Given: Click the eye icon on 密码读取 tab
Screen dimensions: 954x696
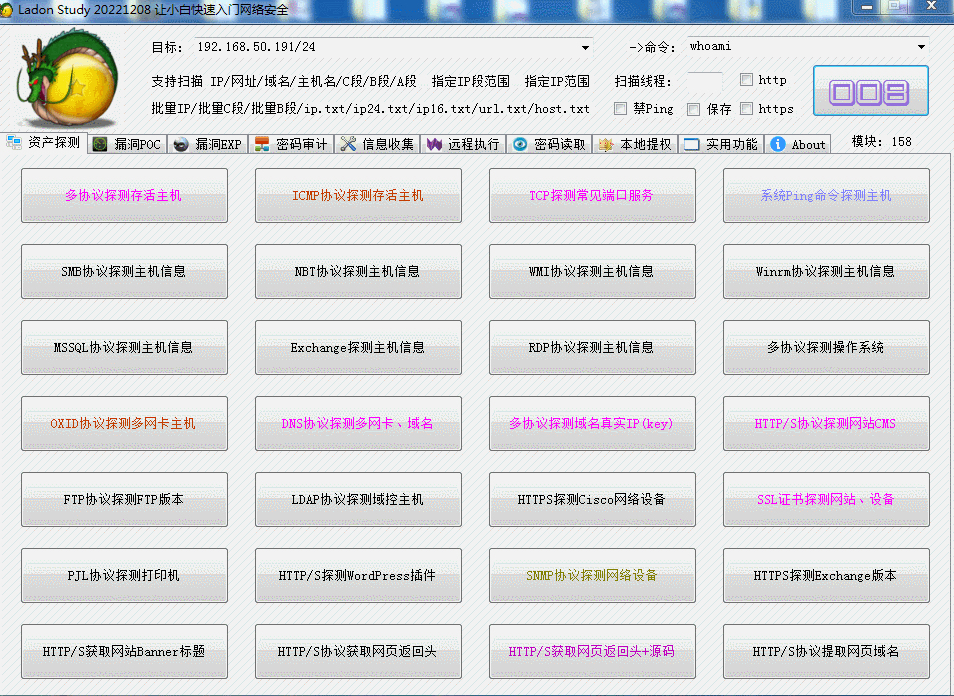Looking at the screenshot, I should pyautogui.click(x=518, y=142).
